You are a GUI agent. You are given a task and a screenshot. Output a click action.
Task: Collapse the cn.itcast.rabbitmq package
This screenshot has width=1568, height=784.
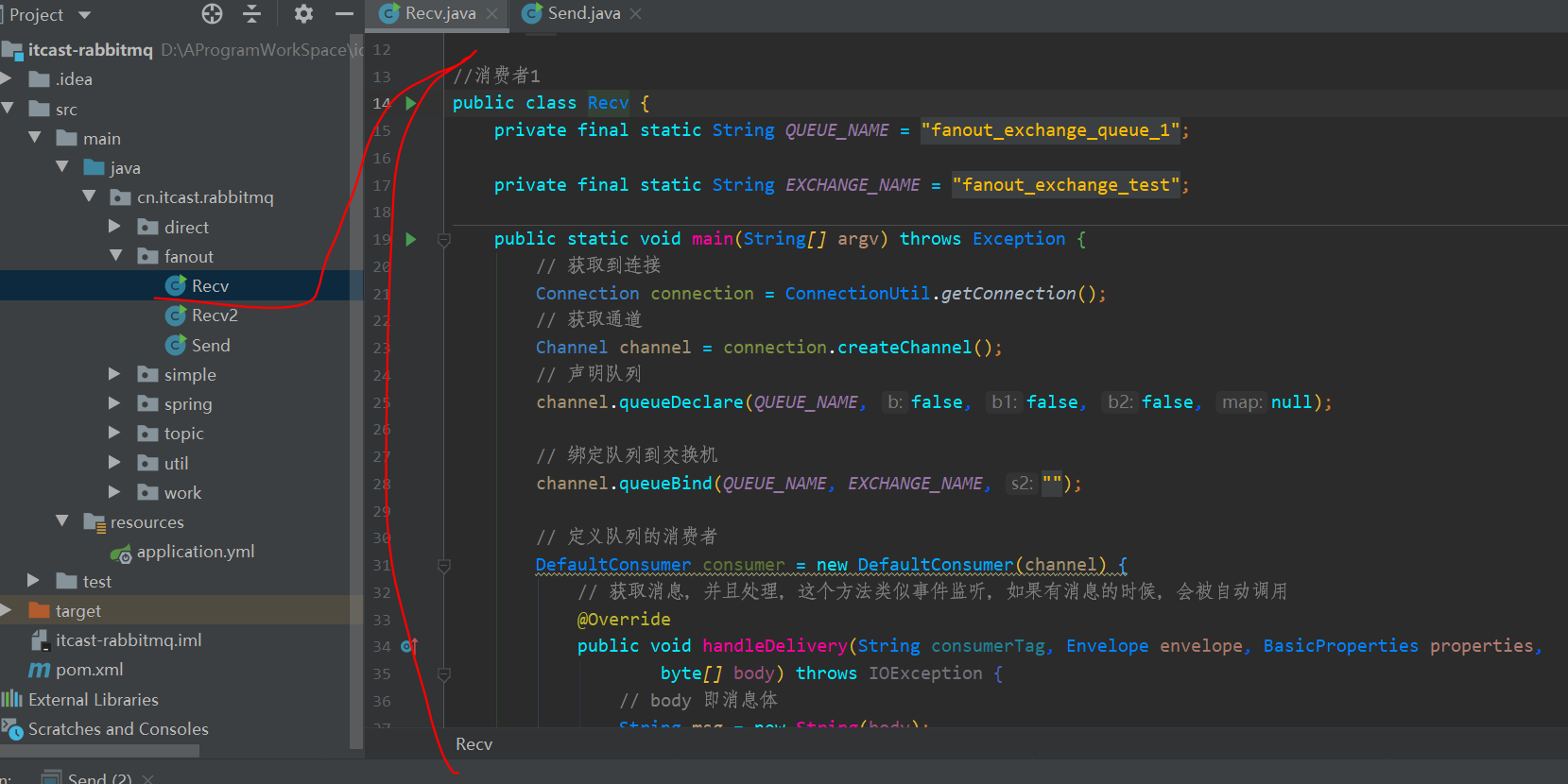click(89, 196)
